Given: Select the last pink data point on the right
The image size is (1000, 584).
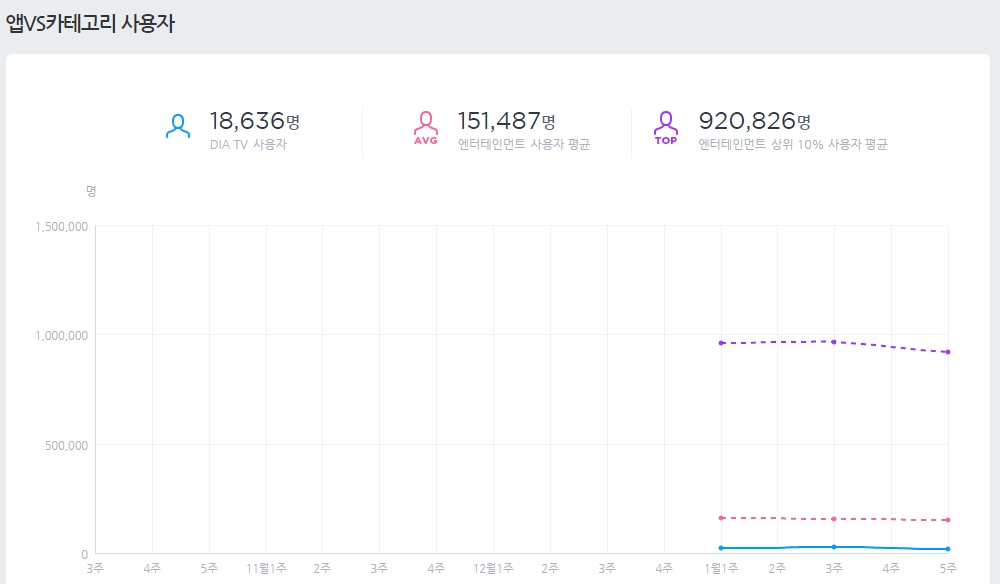Looking at the screenshot, I should click(x=947, y=520).
